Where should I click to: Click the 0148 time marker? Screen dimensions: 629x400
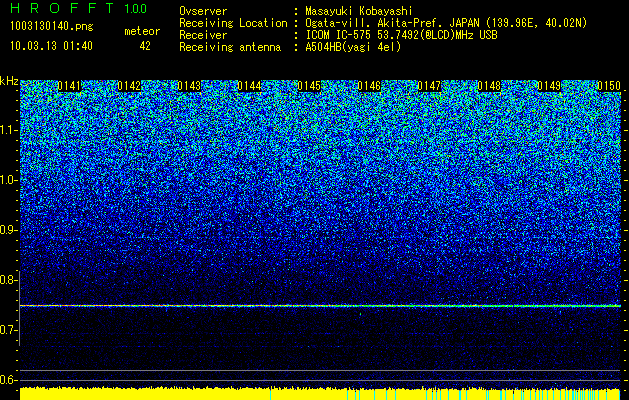[489, 86]
